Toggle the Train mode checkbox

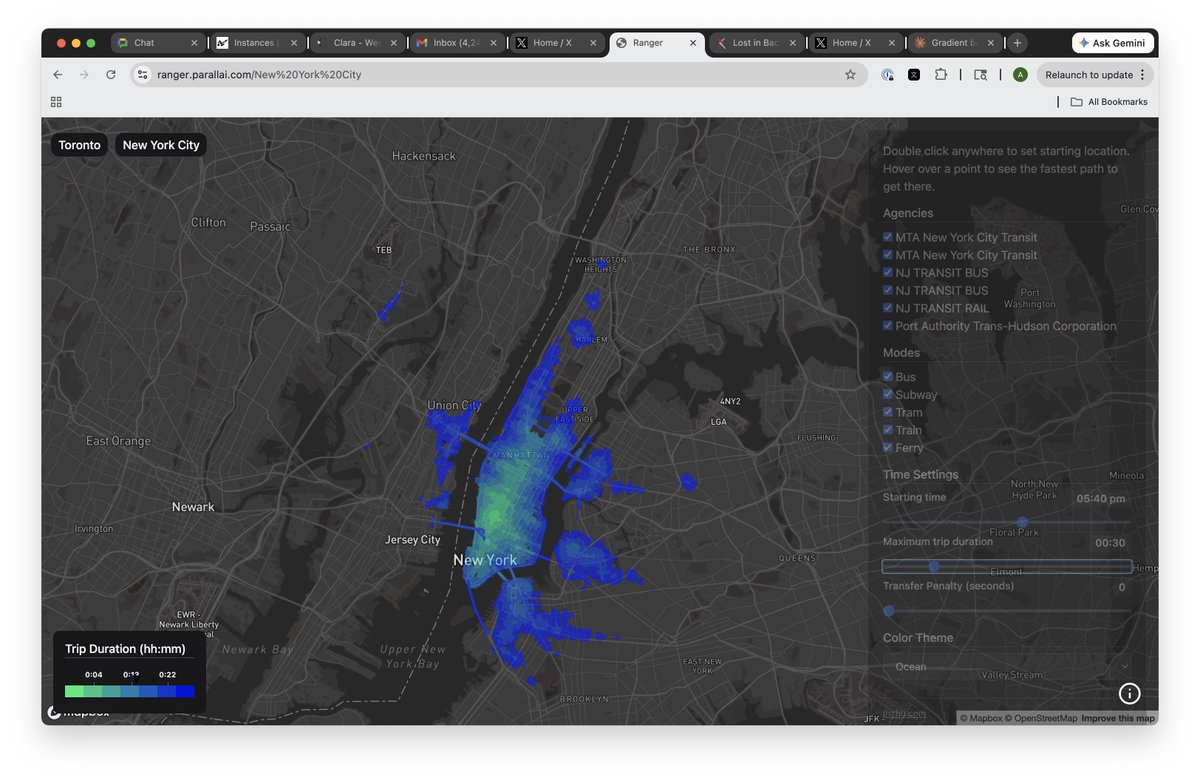coord(888,430)
